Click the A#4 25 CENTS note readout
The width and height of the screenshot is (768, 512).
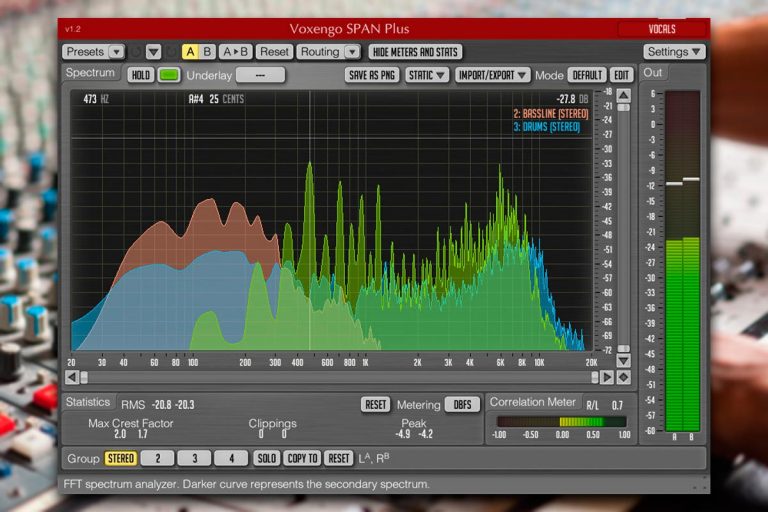click(216, 99)
